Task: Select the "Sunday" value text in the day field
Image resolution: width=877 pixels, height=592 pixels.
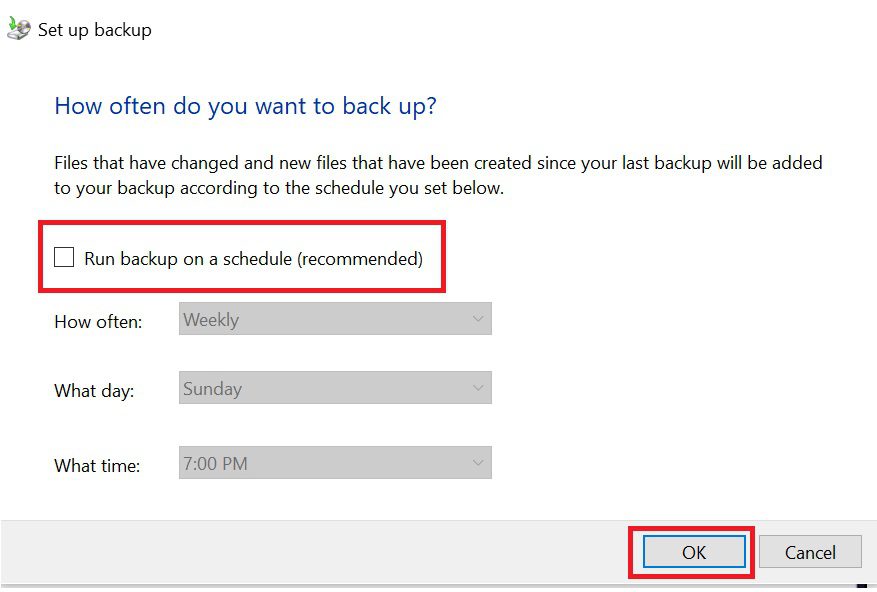Action: point(213,388)
